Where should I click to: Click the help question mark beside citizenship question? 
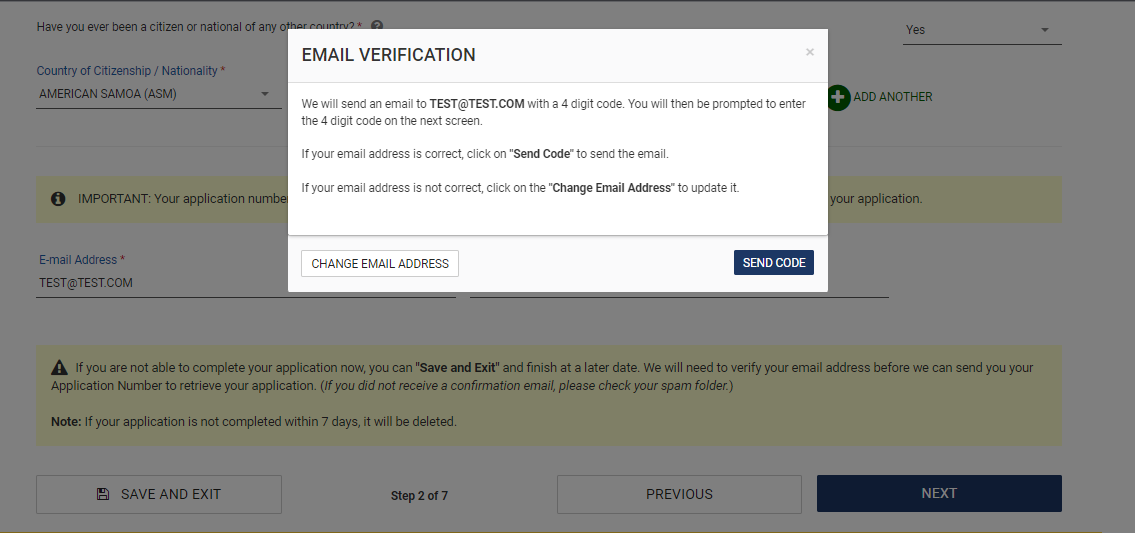tap(377, 27)
